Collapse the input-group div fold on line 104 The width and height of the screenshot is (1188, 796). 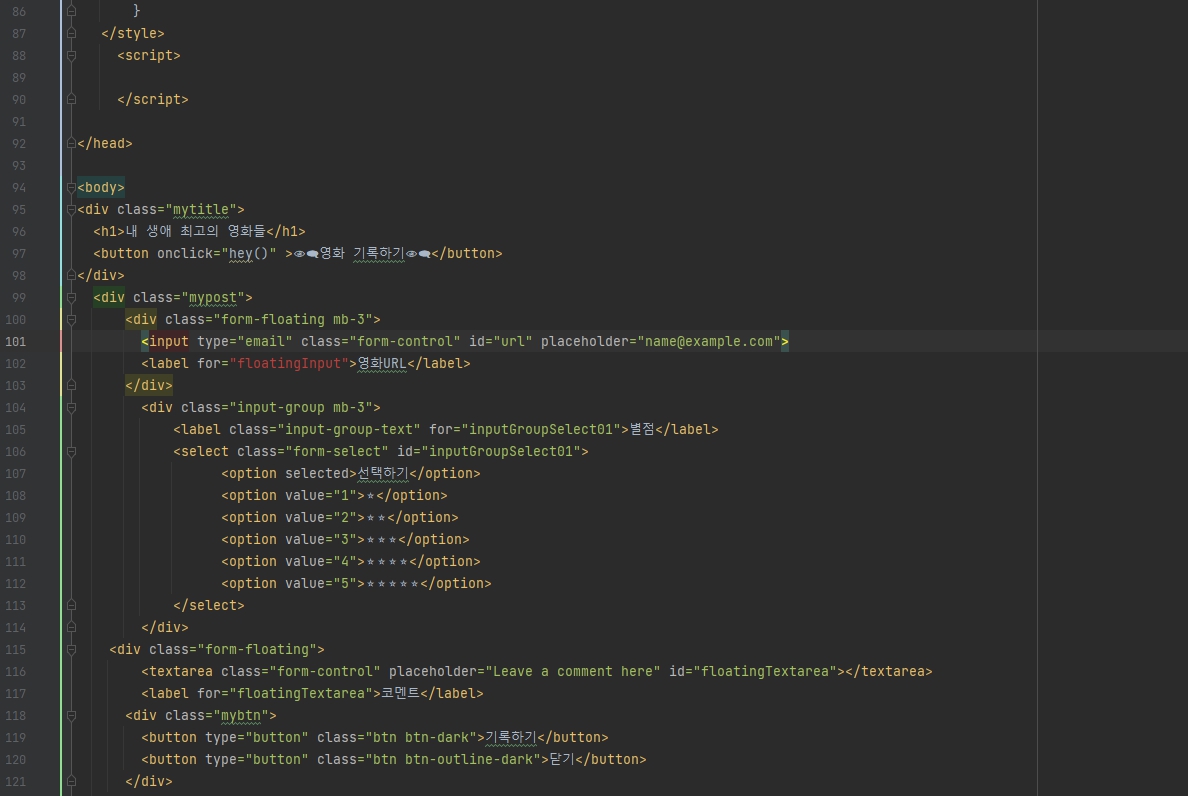tap(71, 407)
